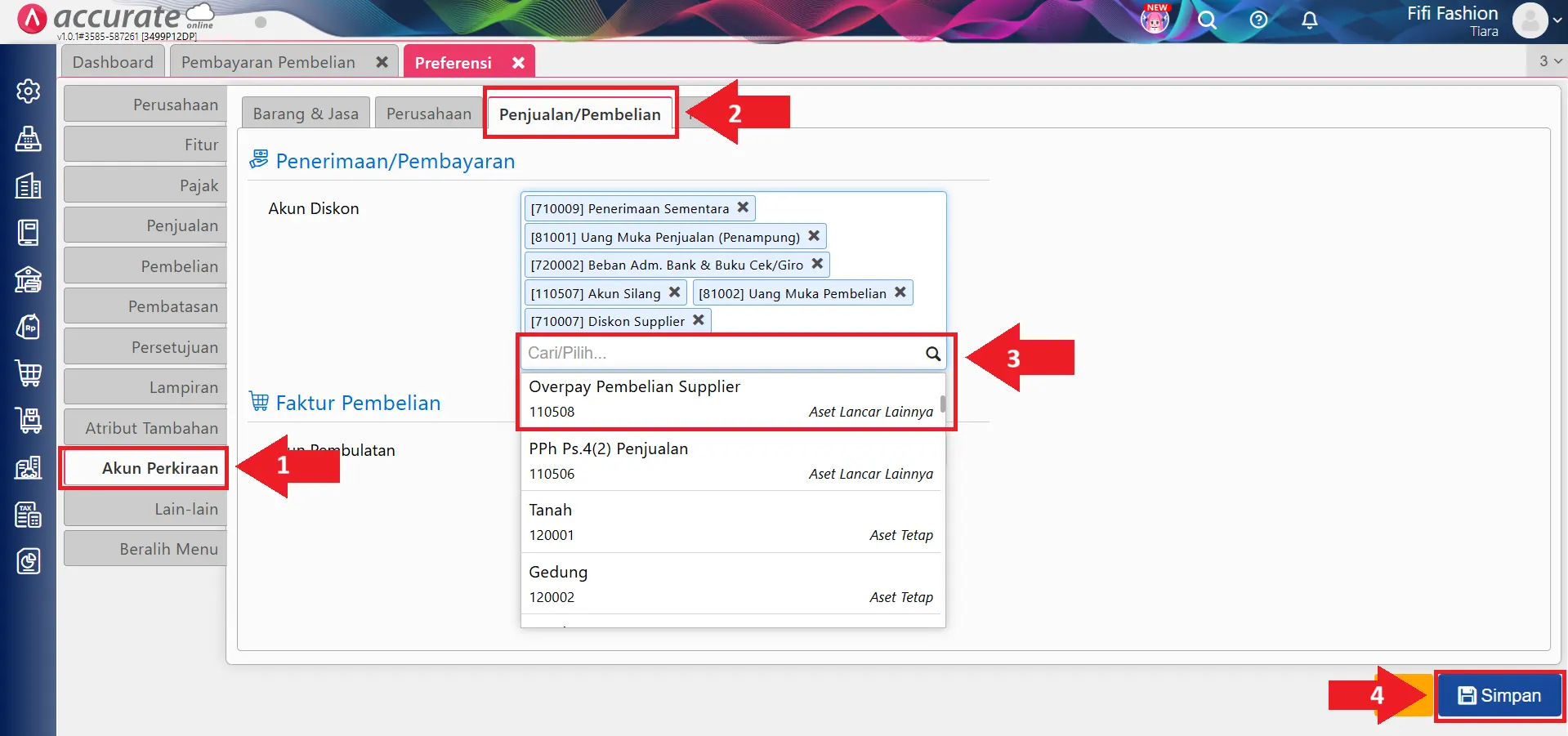Click the shopping cart icon in sidebar
This screenshot has height=736, width=1568.
[x=28, y=373]
